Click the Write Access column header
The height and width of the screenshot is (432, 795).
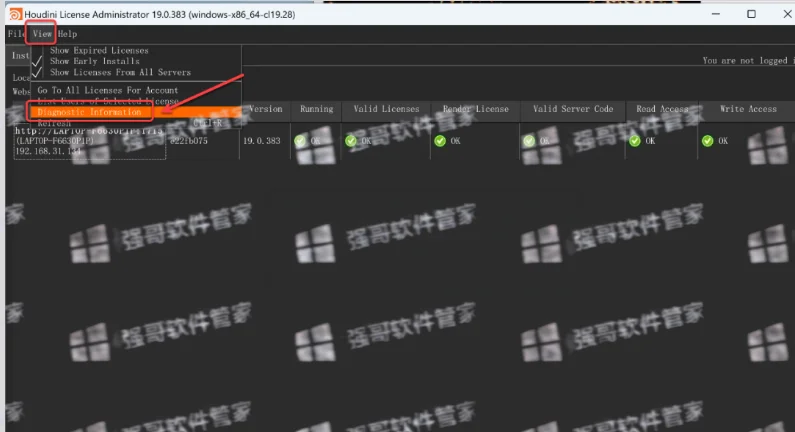pos(748,109)
